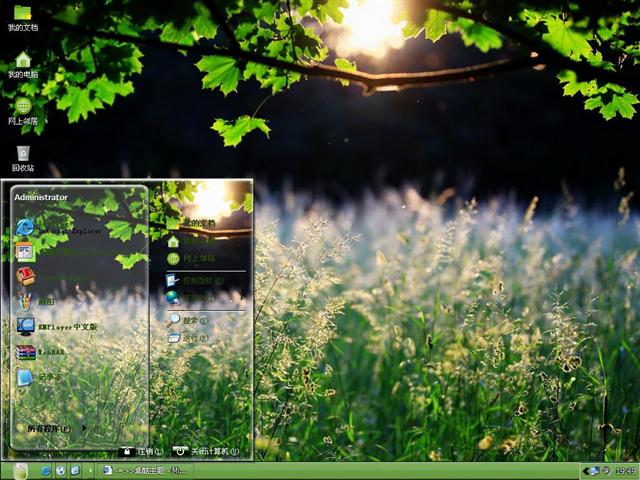
Task: Open the 回收站 recycle bin icon
Action: pos(22,155)
